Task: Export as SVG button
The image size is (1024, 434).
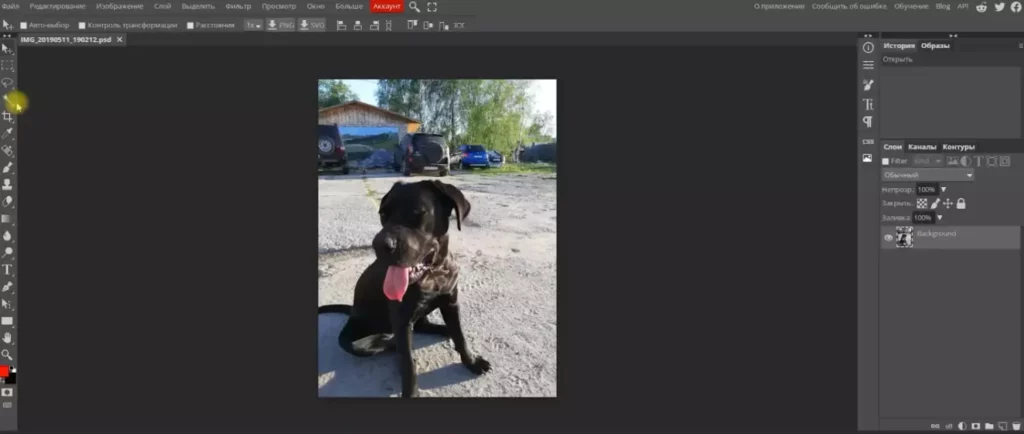Action: click(312, 25)
